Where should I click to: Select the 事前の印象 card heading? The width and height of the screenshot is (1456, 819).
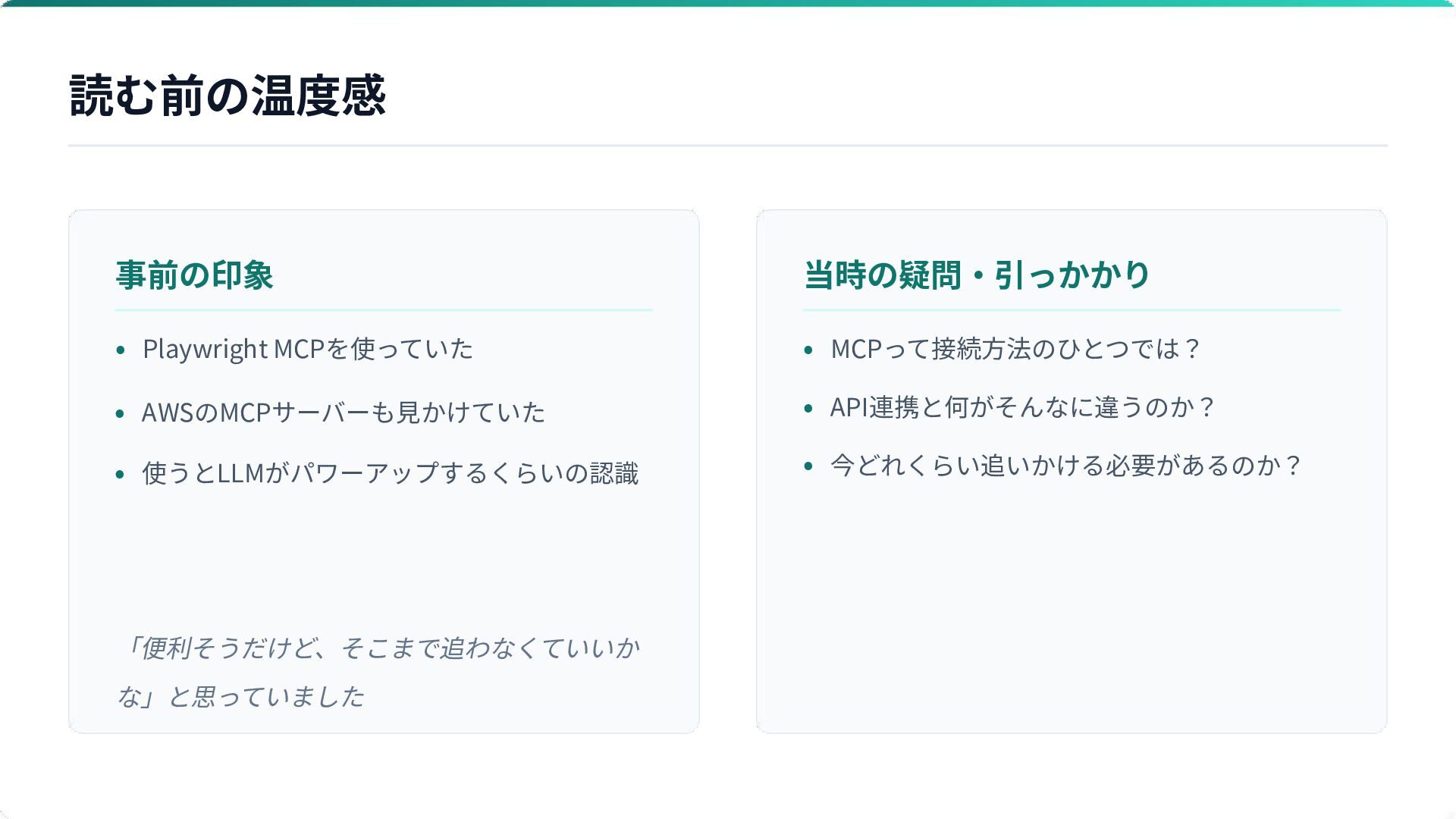[194, 275]
